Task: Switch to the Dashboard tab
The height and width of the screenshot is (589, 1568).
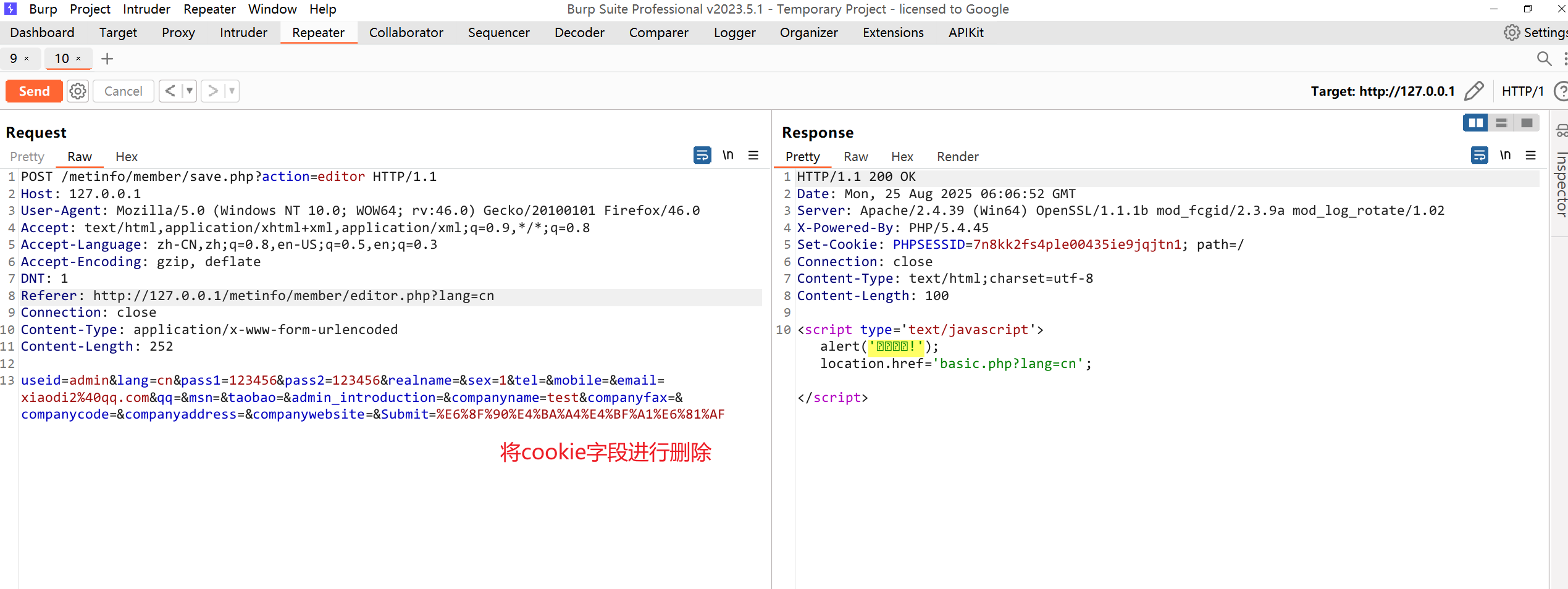Action: point(42,33)
